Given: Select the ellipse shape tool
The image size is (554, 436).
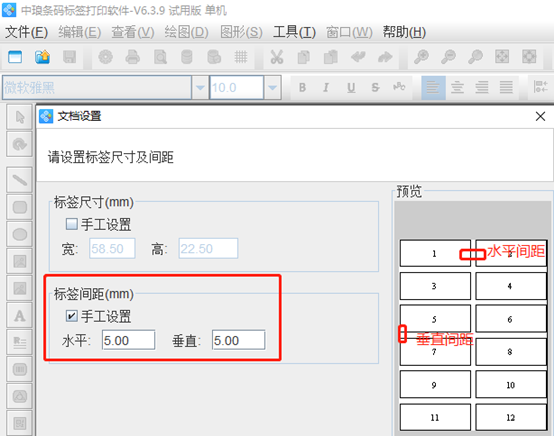Looking at the screenshot, I should [20, 234].
